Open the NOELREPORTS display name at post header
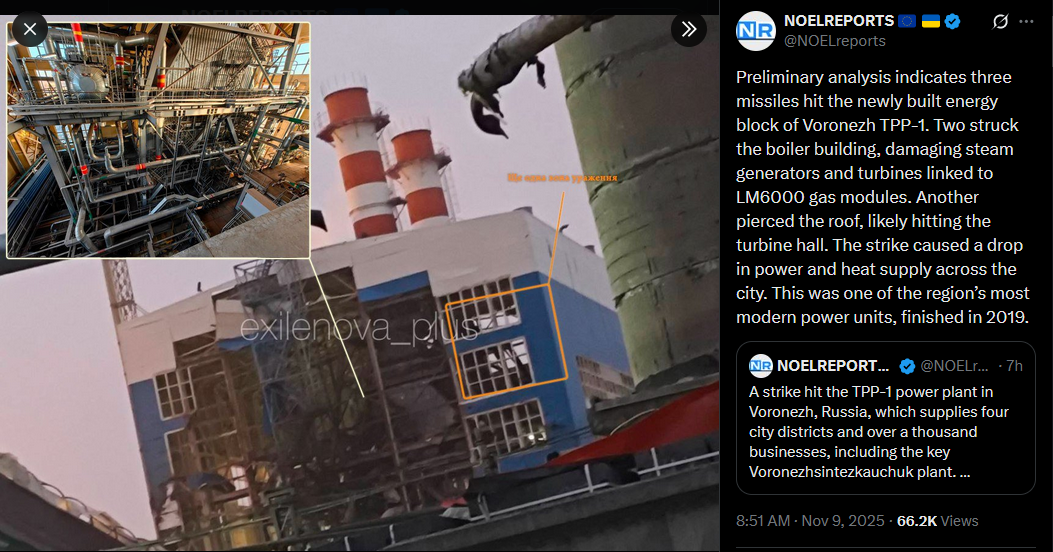The image size is (1053, 552). [x=839, y=21]
